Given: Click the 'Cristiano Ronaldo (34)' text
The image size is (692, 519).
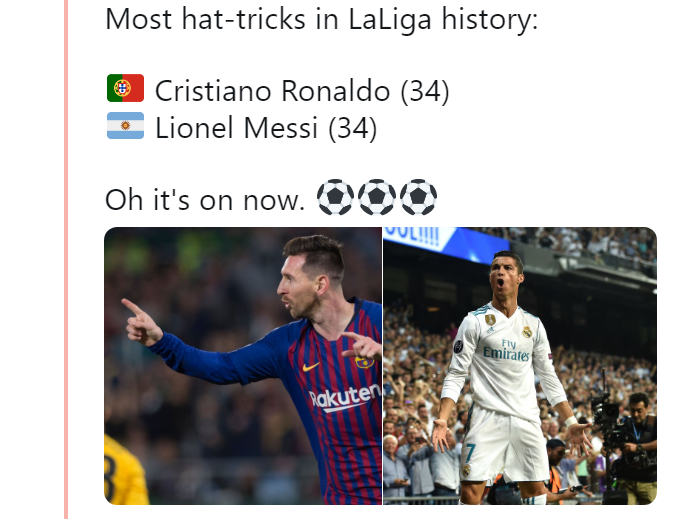Looking at the screenshot, I should (x=302, y=91).
